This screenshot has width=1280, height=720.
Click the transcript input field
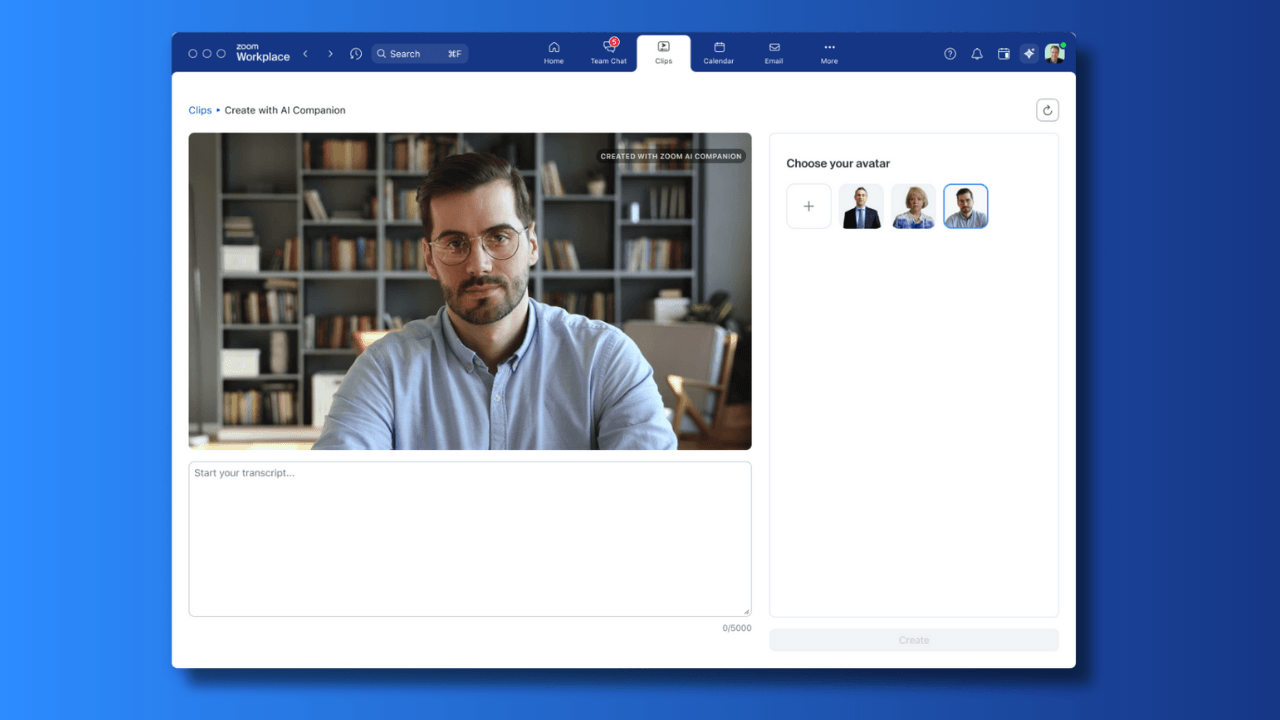tap(469, 538)
